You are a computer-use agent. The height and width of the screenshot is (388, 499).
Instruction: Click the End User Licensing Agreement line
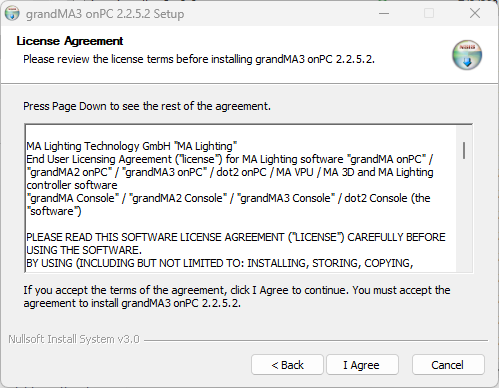click(229, 159)
